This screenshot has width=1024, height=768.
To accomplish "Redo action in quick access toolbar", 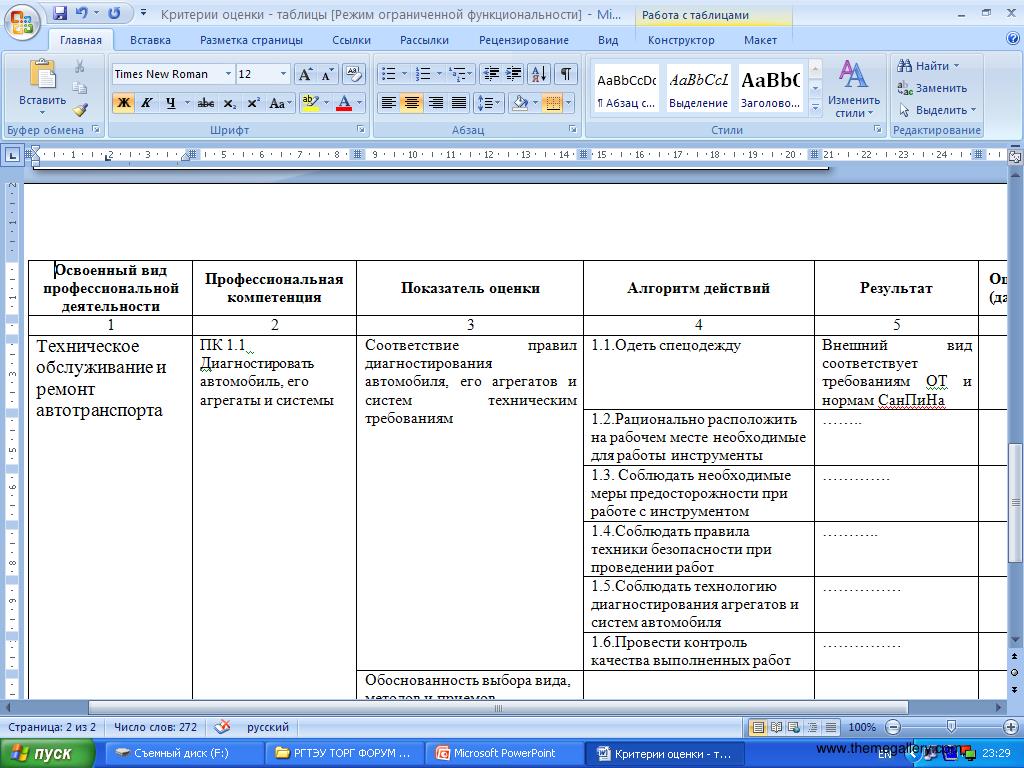I will coord(114,13).
